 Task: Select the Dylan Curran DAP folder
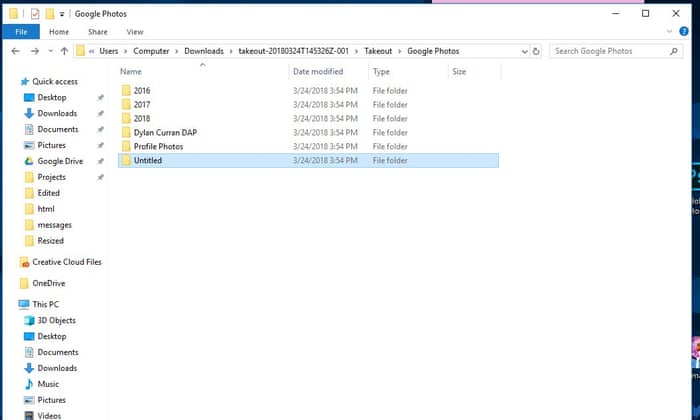pyautogui.click(x=166, y=132)
